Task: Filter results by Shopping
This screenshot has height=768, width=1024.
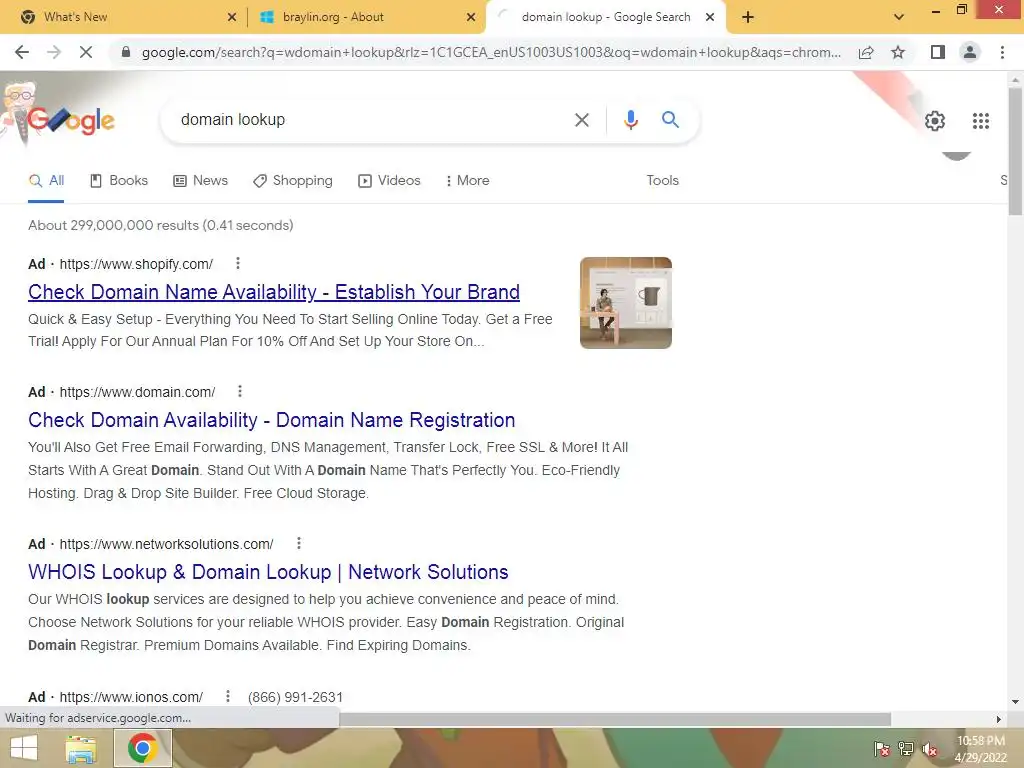Action: coord(293,181)
